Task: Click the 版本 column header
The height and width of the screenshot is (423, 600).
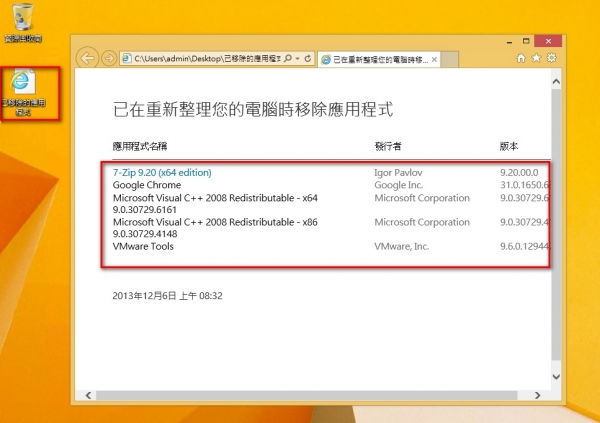Action: coord(509,146)
